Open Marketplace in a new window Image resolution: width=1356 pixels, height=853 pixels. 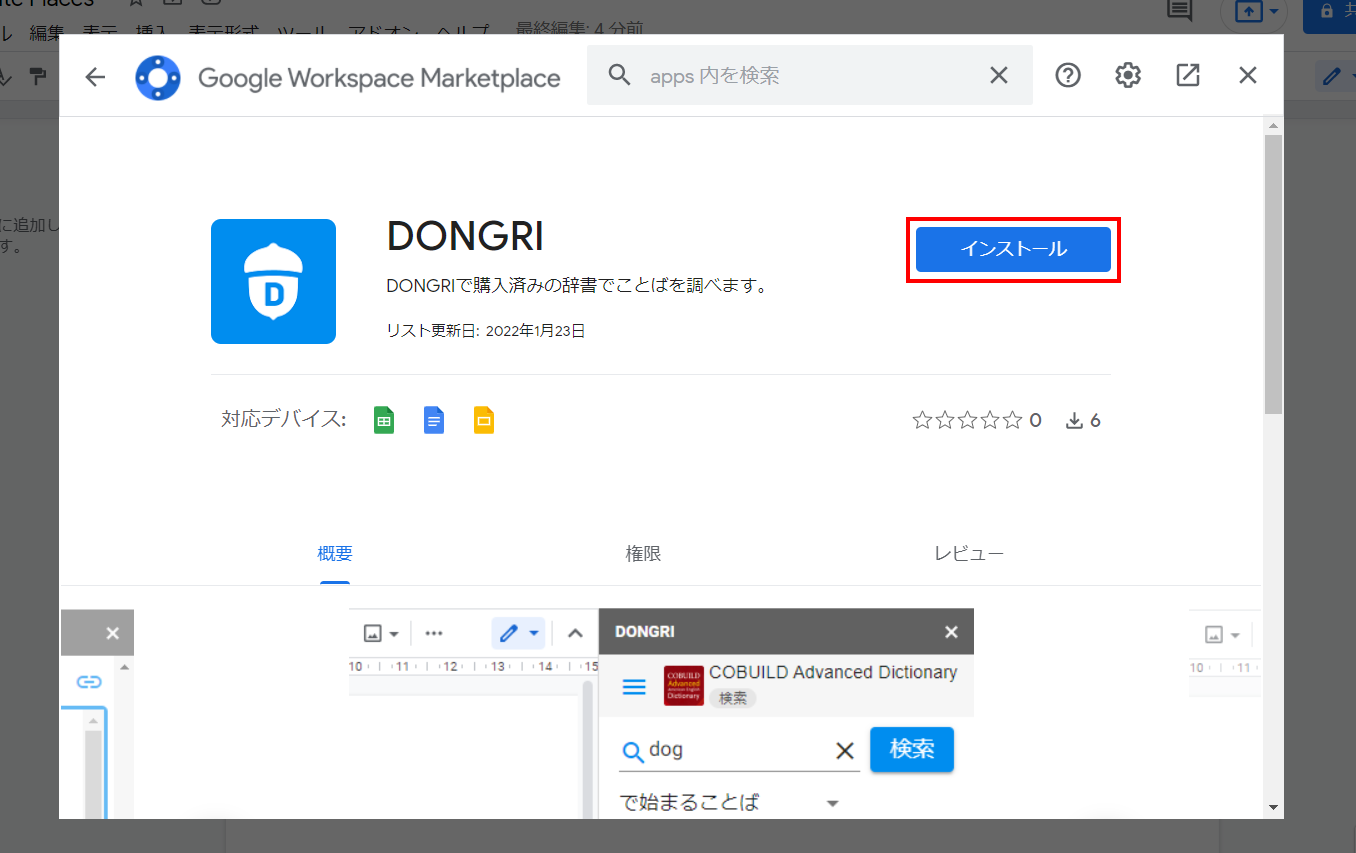point(1188,75)
